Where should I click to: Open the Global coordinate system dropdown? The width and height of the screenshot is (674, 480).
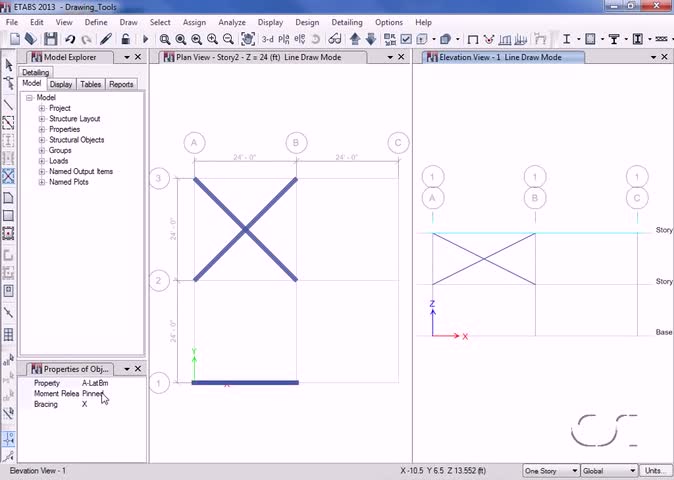point(609,471)
